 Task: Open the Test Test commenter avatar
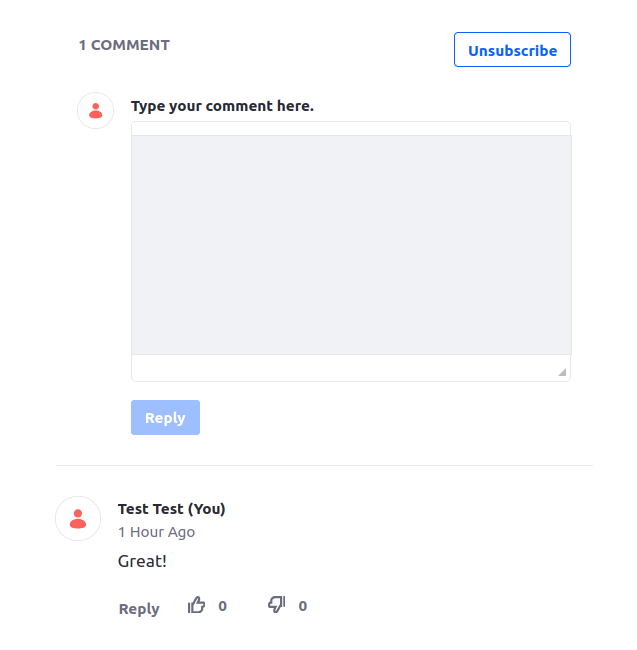[78, 519]
